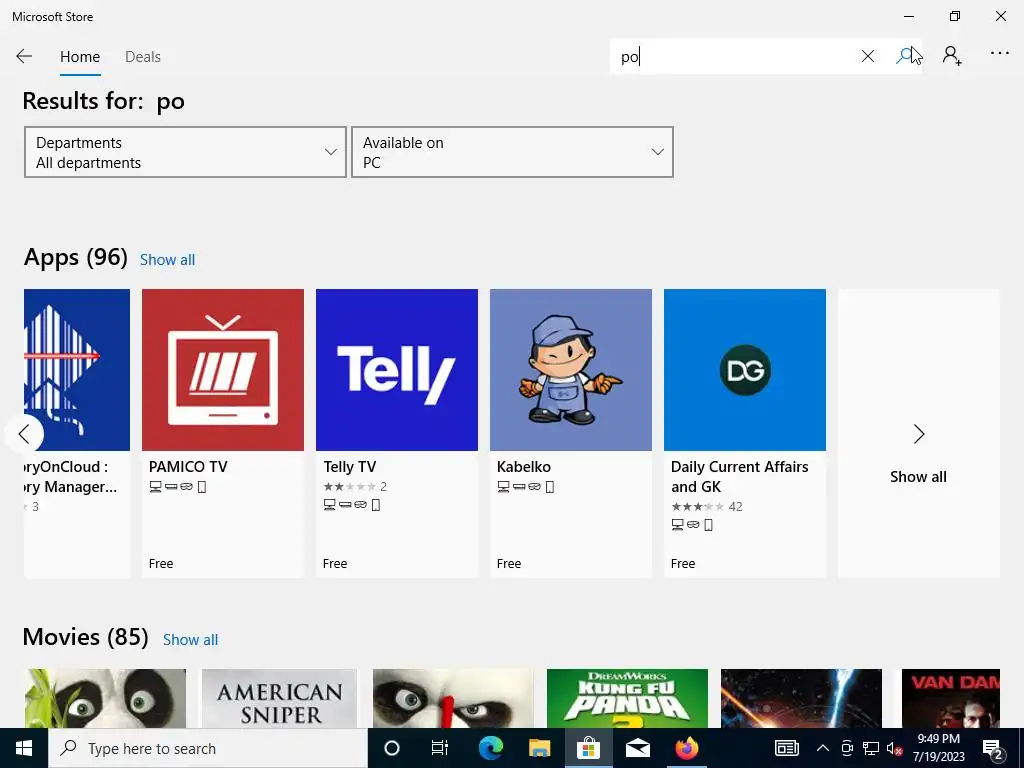Viewport: 1024px width, 768px height.
Task: Open the Home tab
Action: pyautogui.click(x=80, y=57)
